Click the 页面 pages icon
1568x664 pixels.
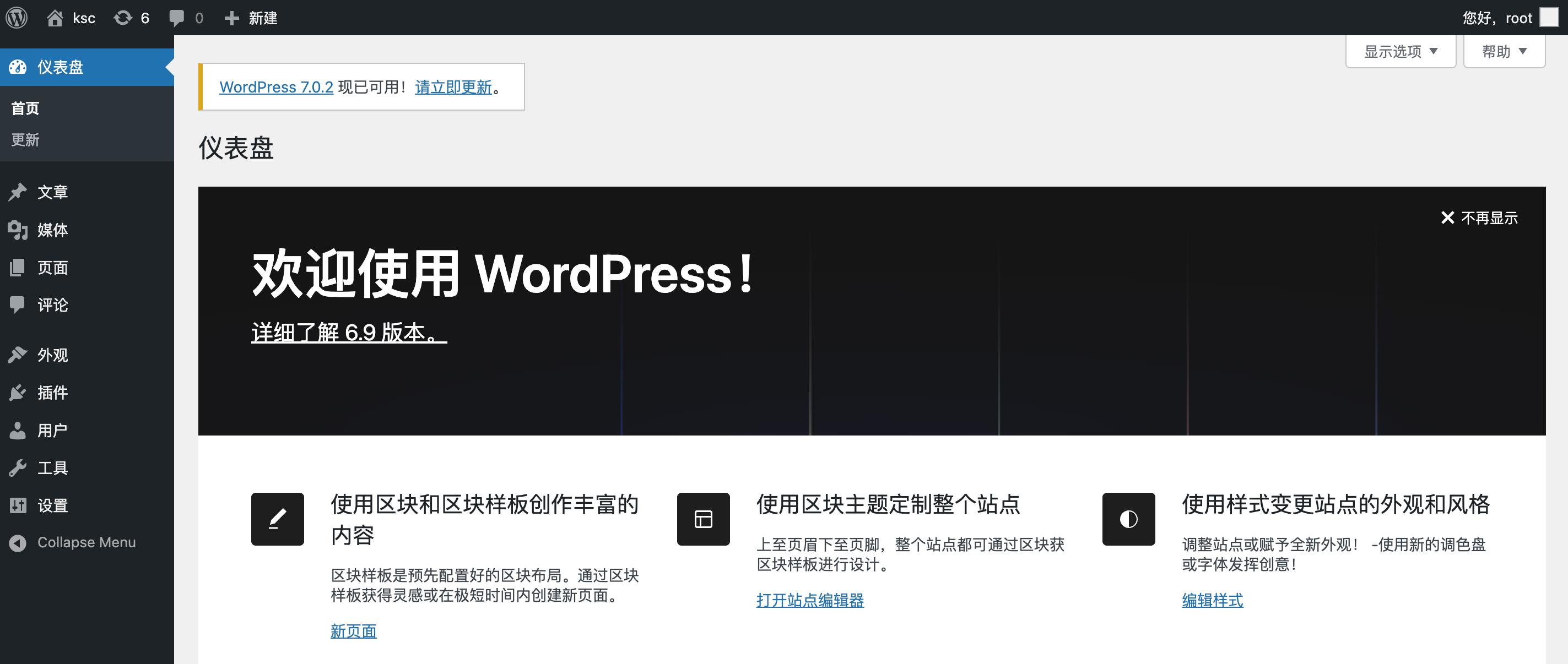(x=18, y=268)
